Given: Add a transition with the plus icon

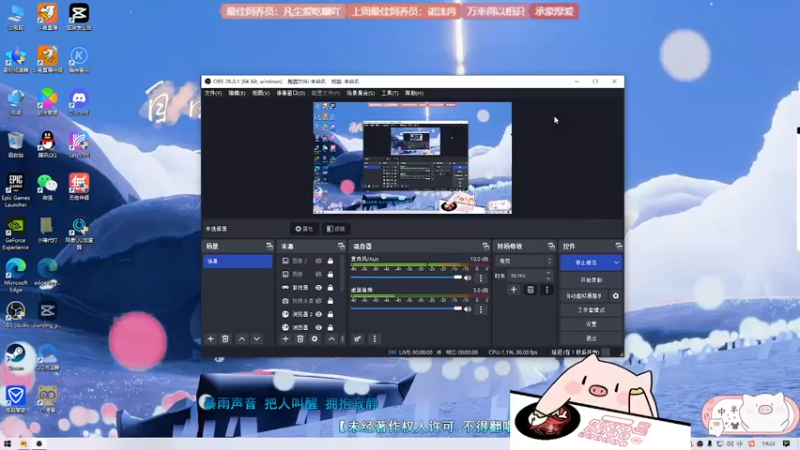Looking at the screenshot, I should (514, 290).
